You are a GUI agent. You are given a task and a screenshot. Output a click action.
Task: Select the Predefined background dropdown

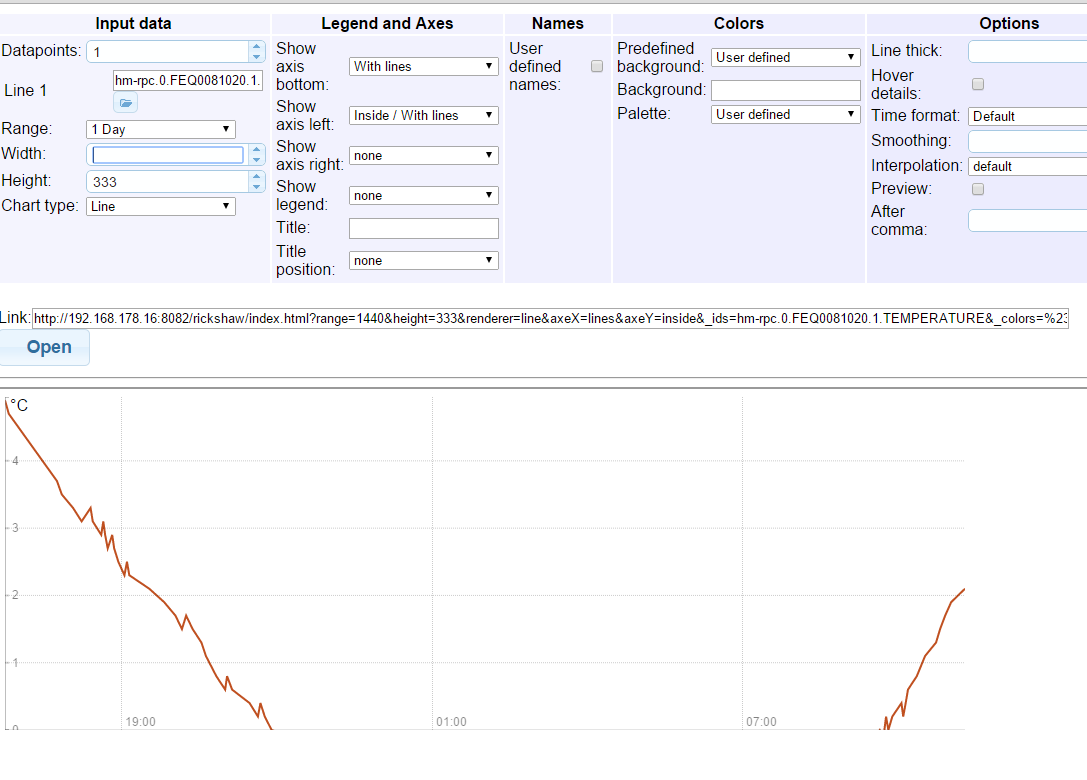(x=785, y=57)
